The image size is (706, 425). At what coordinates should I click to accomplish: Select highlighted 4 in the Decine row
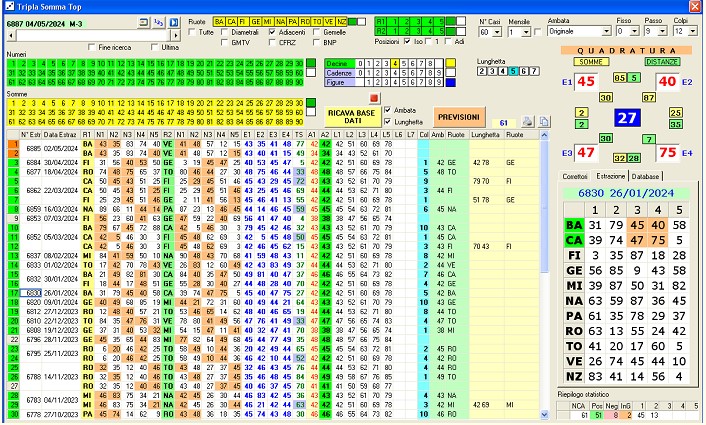click(x=395, y=63)
